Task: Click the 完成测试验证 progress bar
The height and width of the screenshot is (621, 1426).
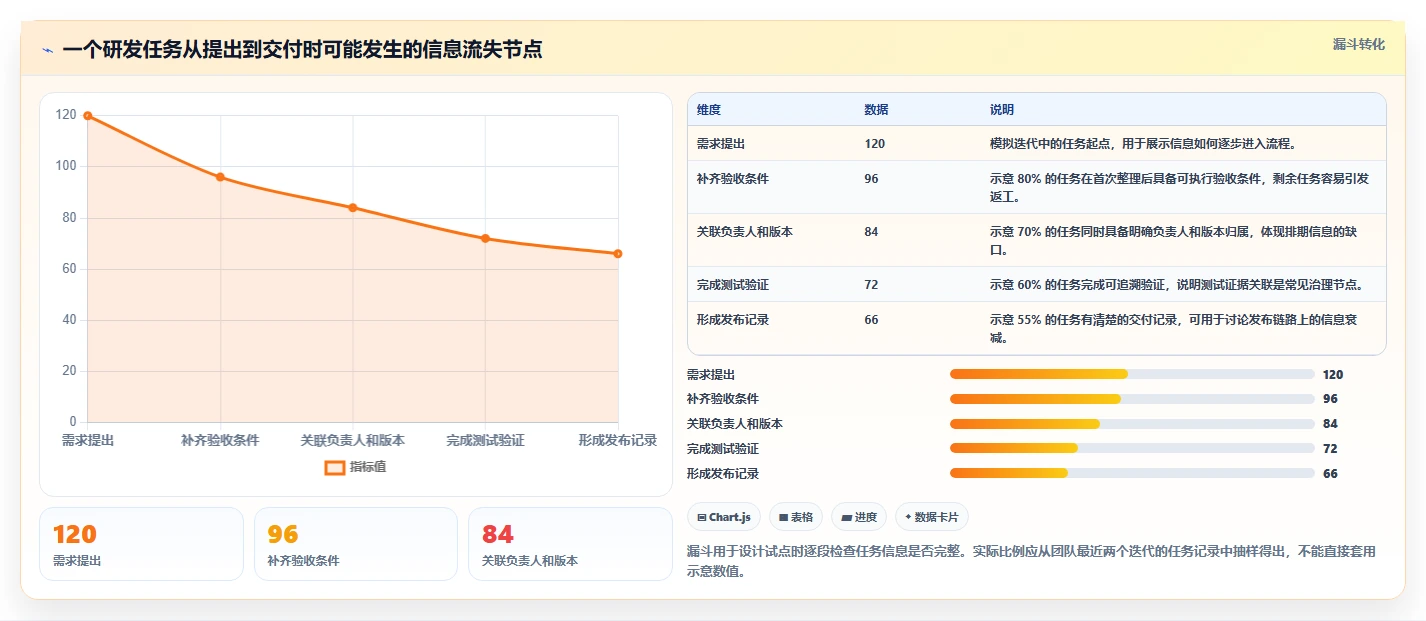Action: point(1132,449)
